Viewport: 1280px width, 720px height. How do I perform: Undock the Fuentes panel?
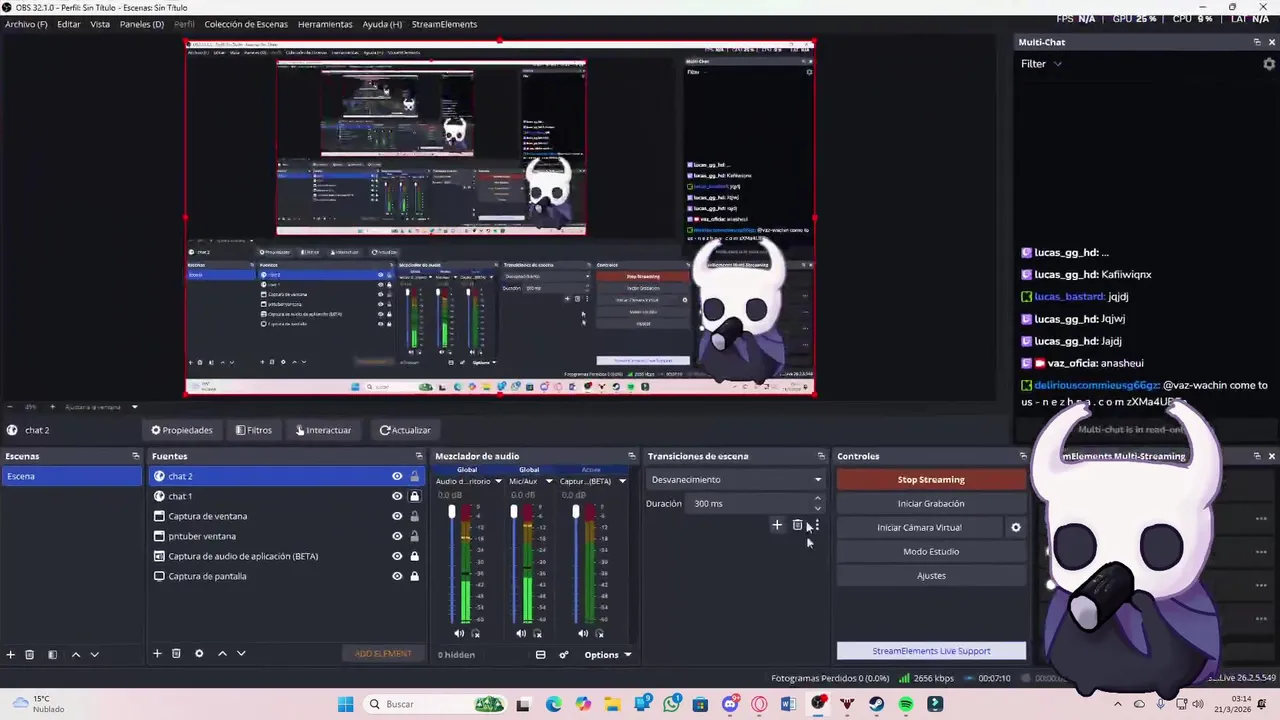pos(419,456)
